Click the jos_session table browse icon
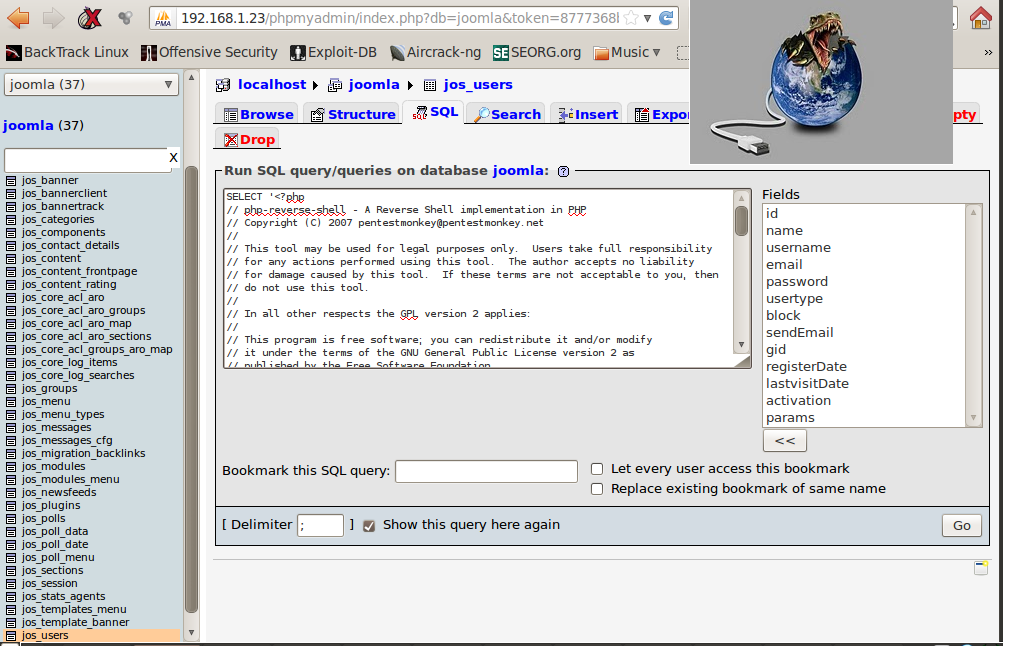1024x646 pixels. (x=10, y=584)
